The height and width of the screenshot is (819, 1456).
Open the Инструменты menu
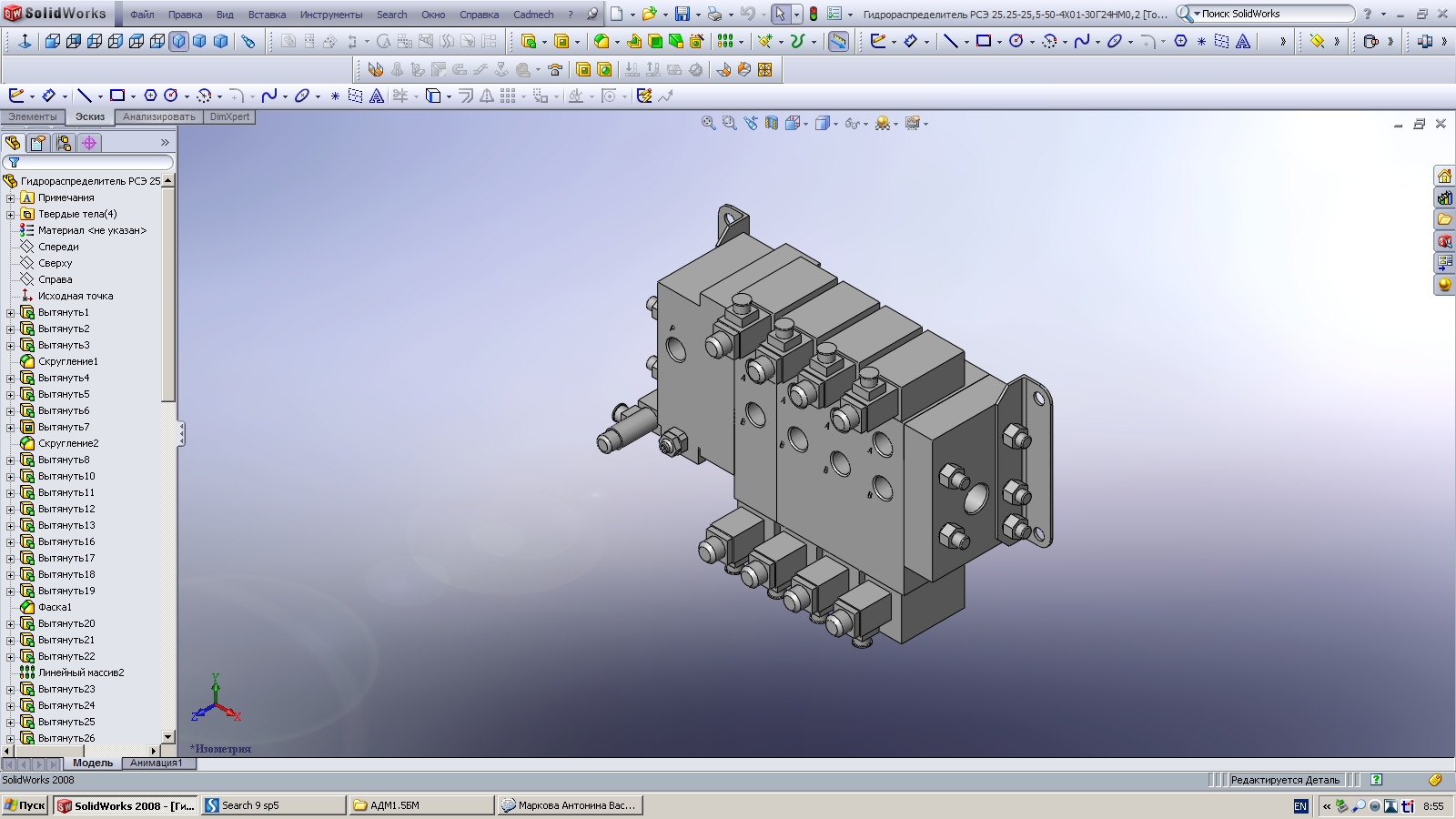pyautogui.click(x=331, y=15)
